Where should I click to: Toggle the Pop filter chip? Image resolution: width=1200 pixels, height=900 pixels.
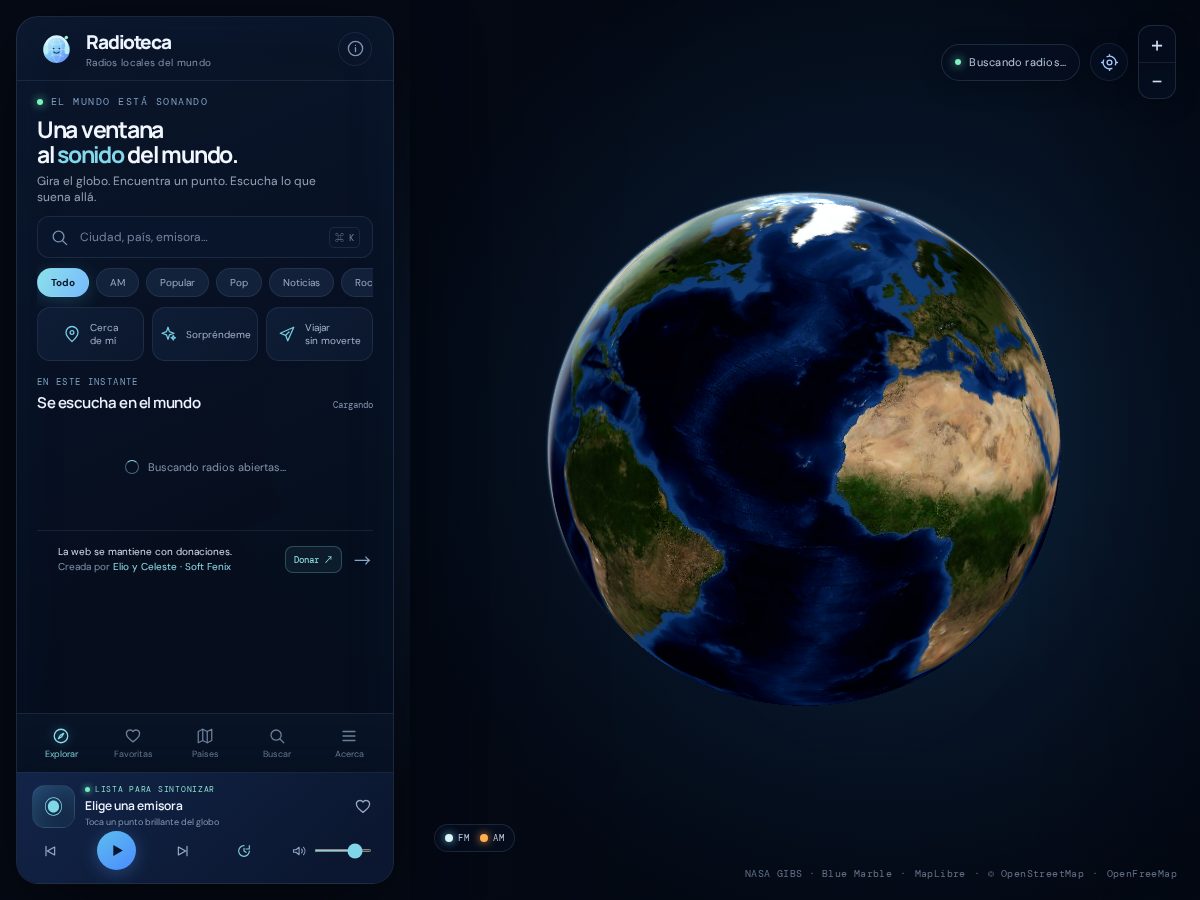point(239,283)
